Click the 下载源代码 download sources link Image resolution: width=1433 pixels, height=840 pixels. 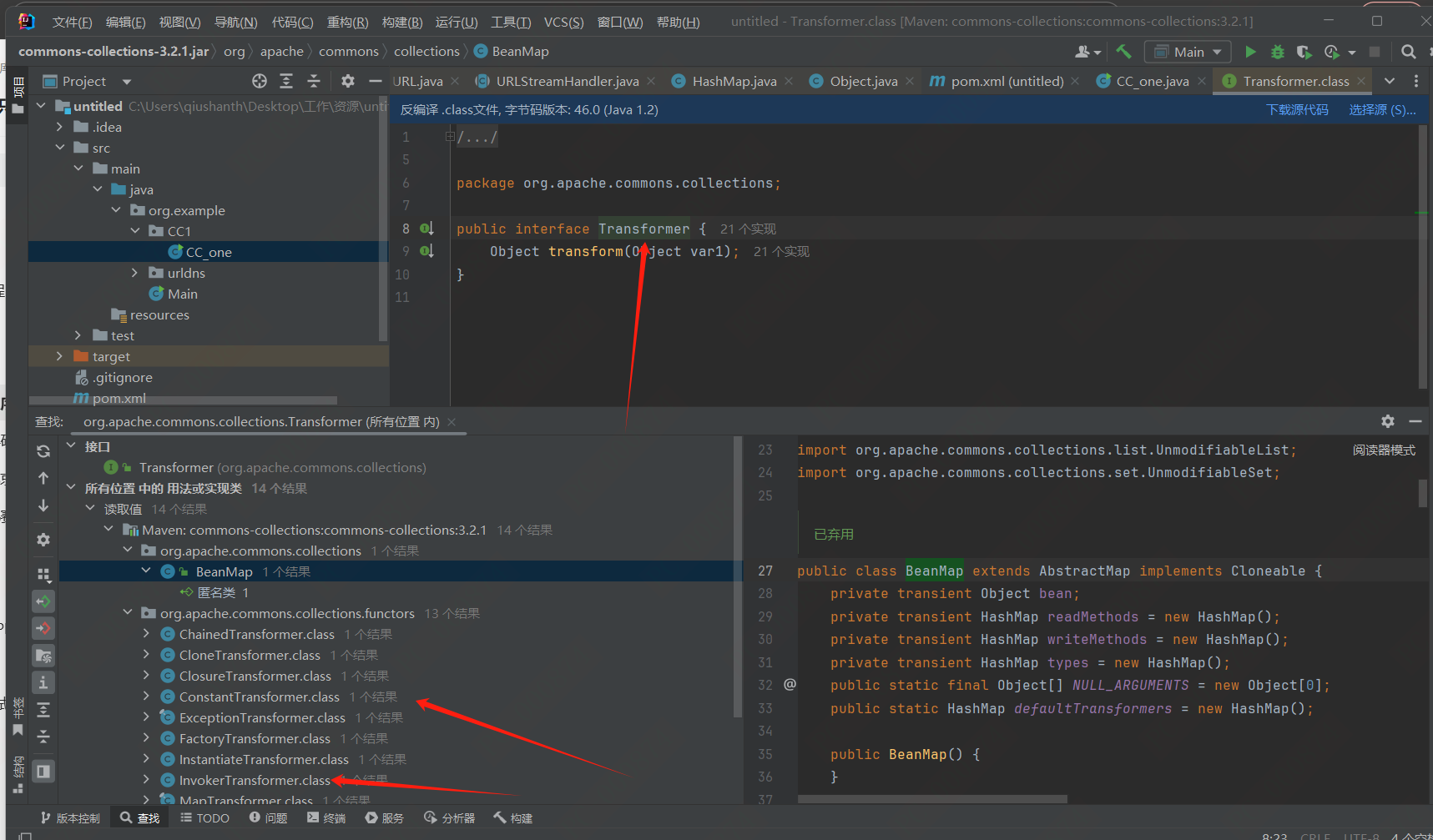(1297, 109)
